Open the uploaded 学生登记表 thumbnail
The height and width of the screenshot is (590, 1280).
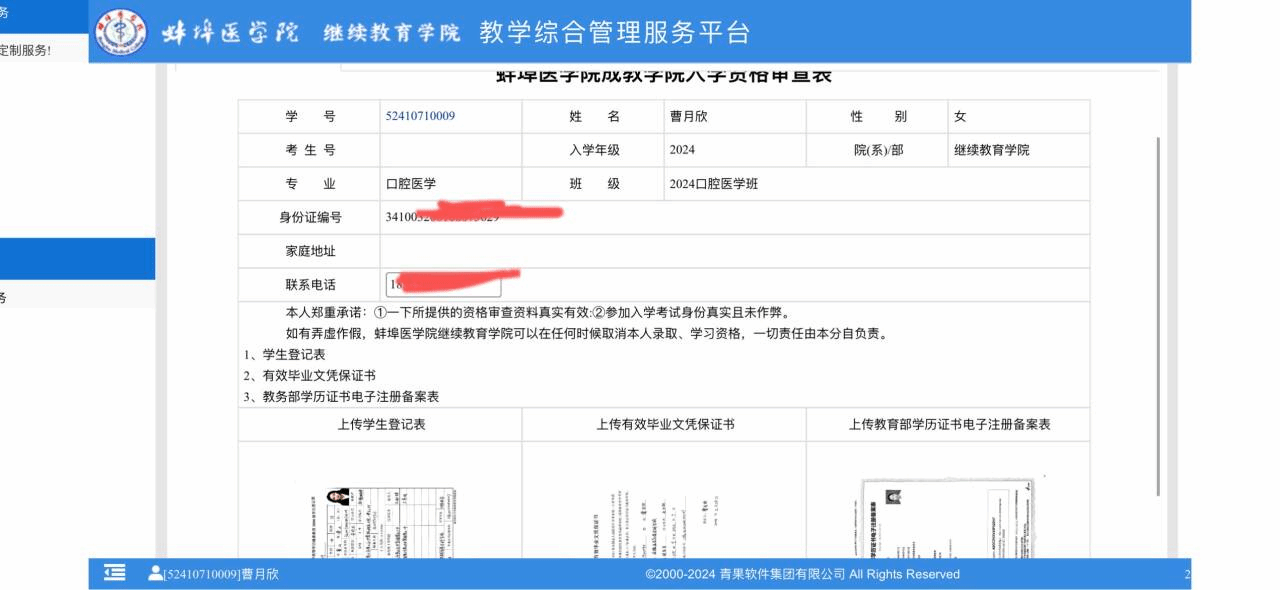click(380, 520)
